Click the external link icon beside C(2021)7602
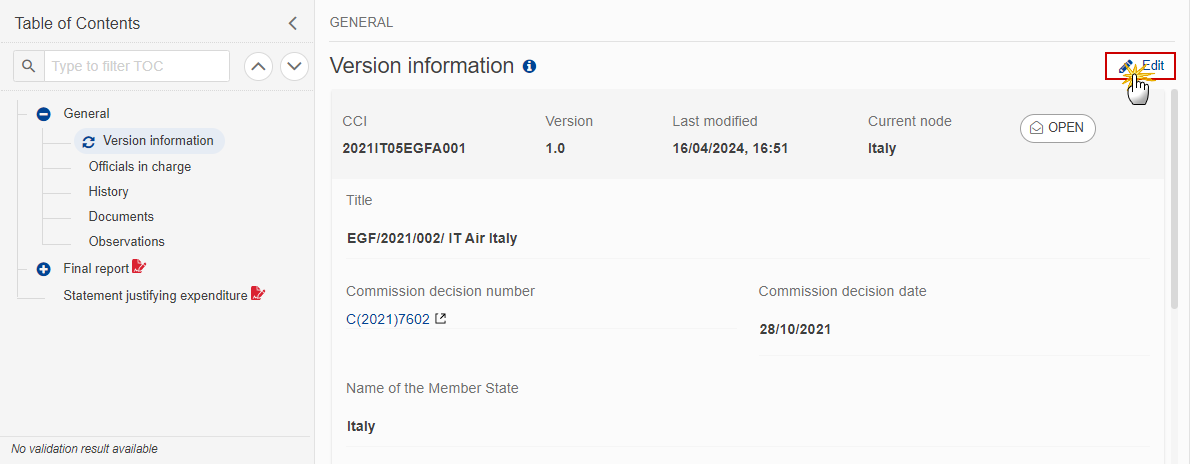 pyautogui.click(x=440, y=319)
